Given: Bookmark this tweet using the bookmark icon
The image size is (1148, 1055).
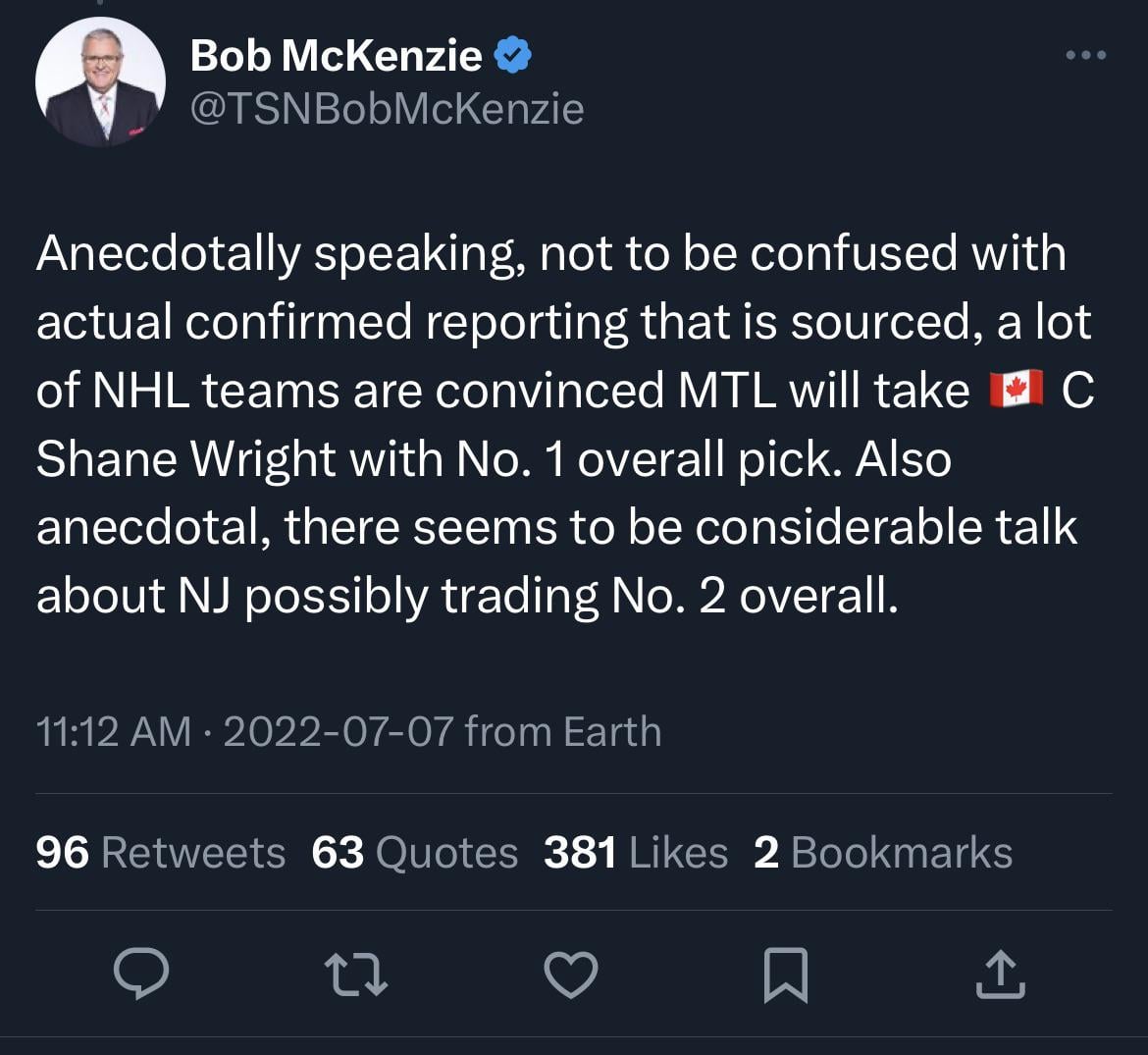Looking at the screenshot, I should [x=786, y=973].
